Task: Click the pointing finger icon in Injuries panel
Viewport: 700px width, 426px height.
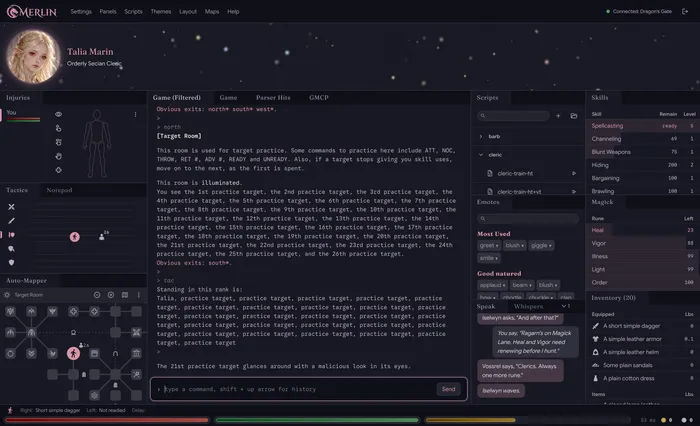Action: [58, 128]
